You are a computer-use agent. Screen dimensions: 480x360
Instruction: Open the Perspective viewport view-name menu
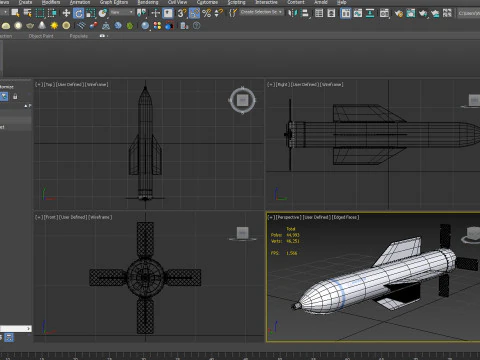(x=289, y=217)
